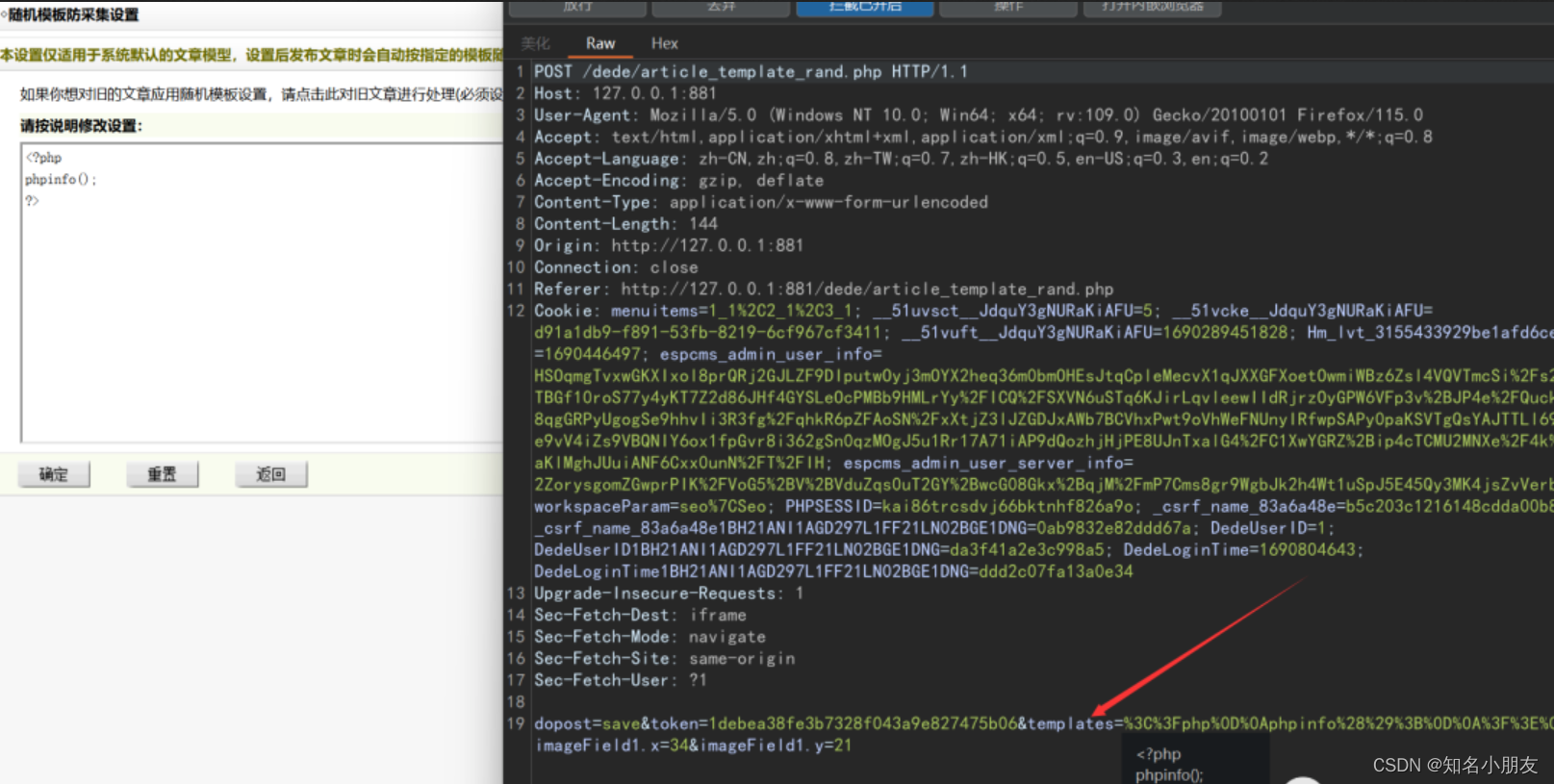Click the dopost=save&token request body line

tap(1043, 723)
